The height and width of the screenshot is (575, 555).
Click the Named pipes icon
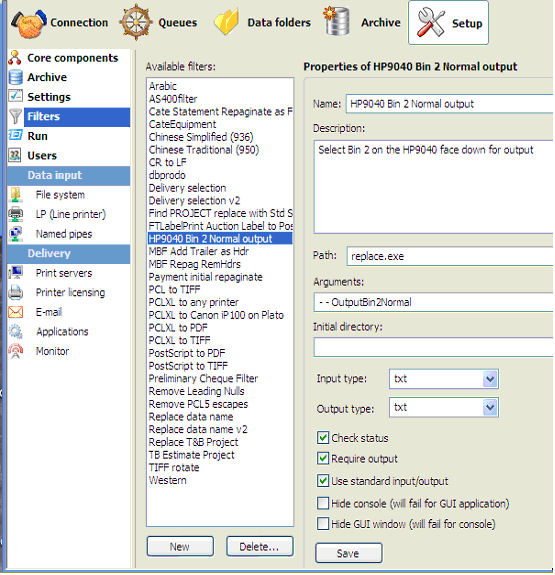tap(15, 234)
